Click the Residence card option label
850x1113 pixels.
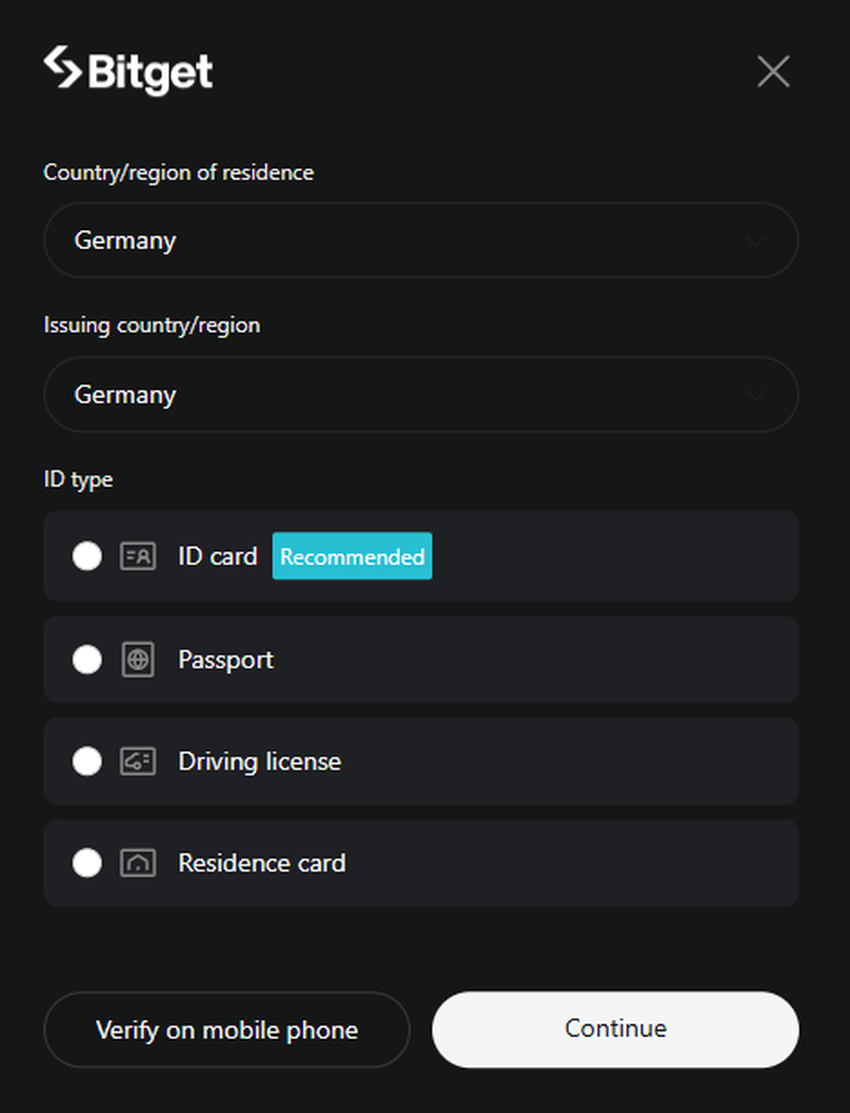(262, 863)
